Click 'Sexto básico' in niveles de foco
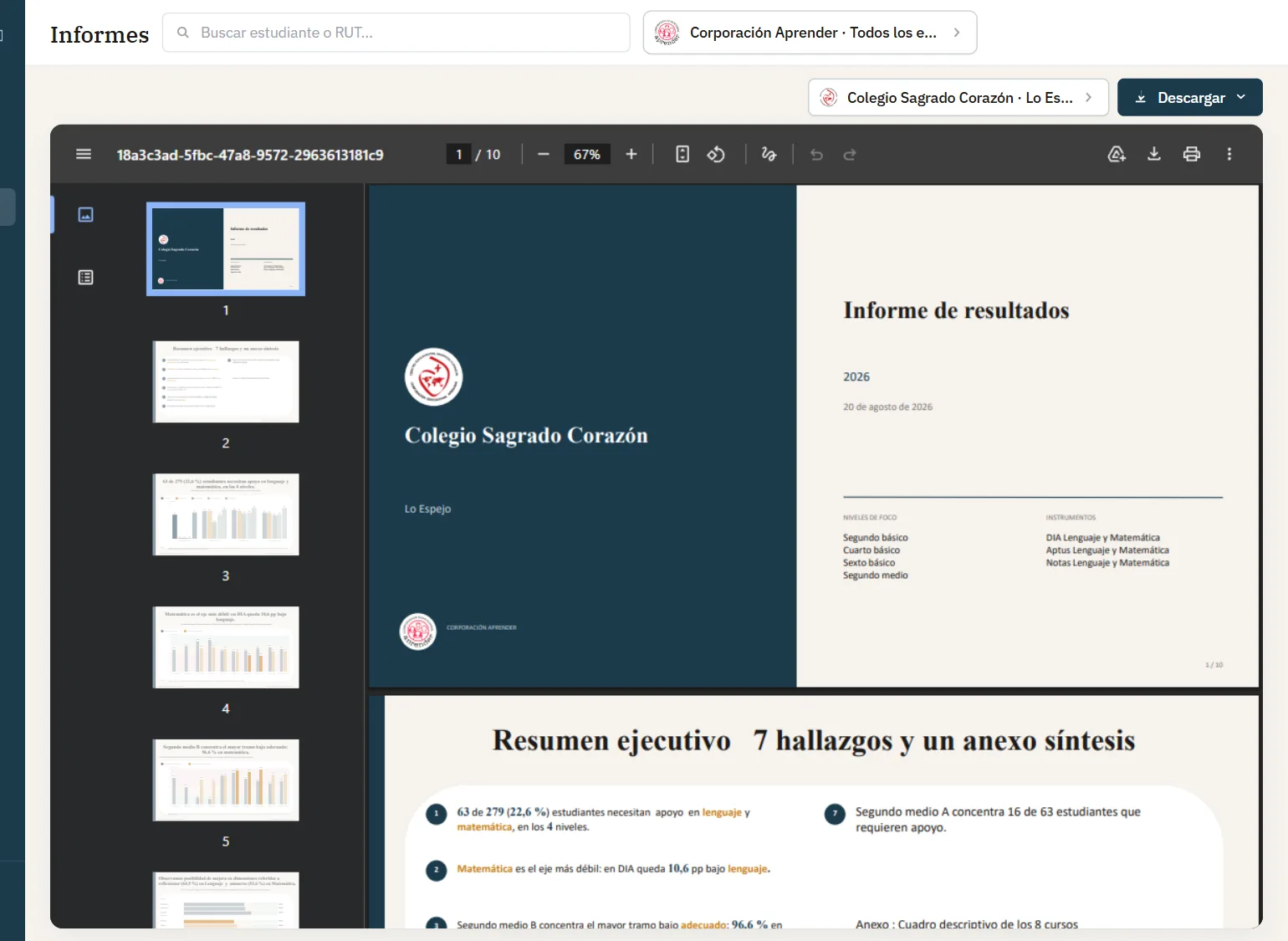Image resolution: width=1288 pixels, height=941 pixels. coord(869,563)
